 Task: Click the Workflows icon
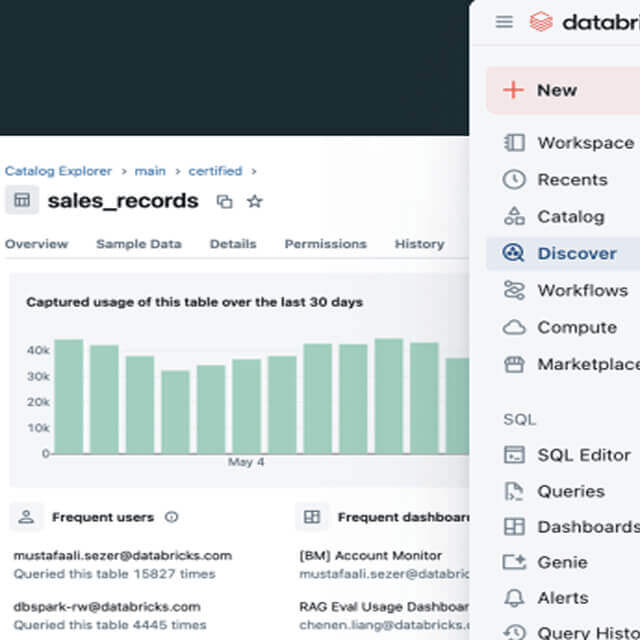click(x=514, y=290)
